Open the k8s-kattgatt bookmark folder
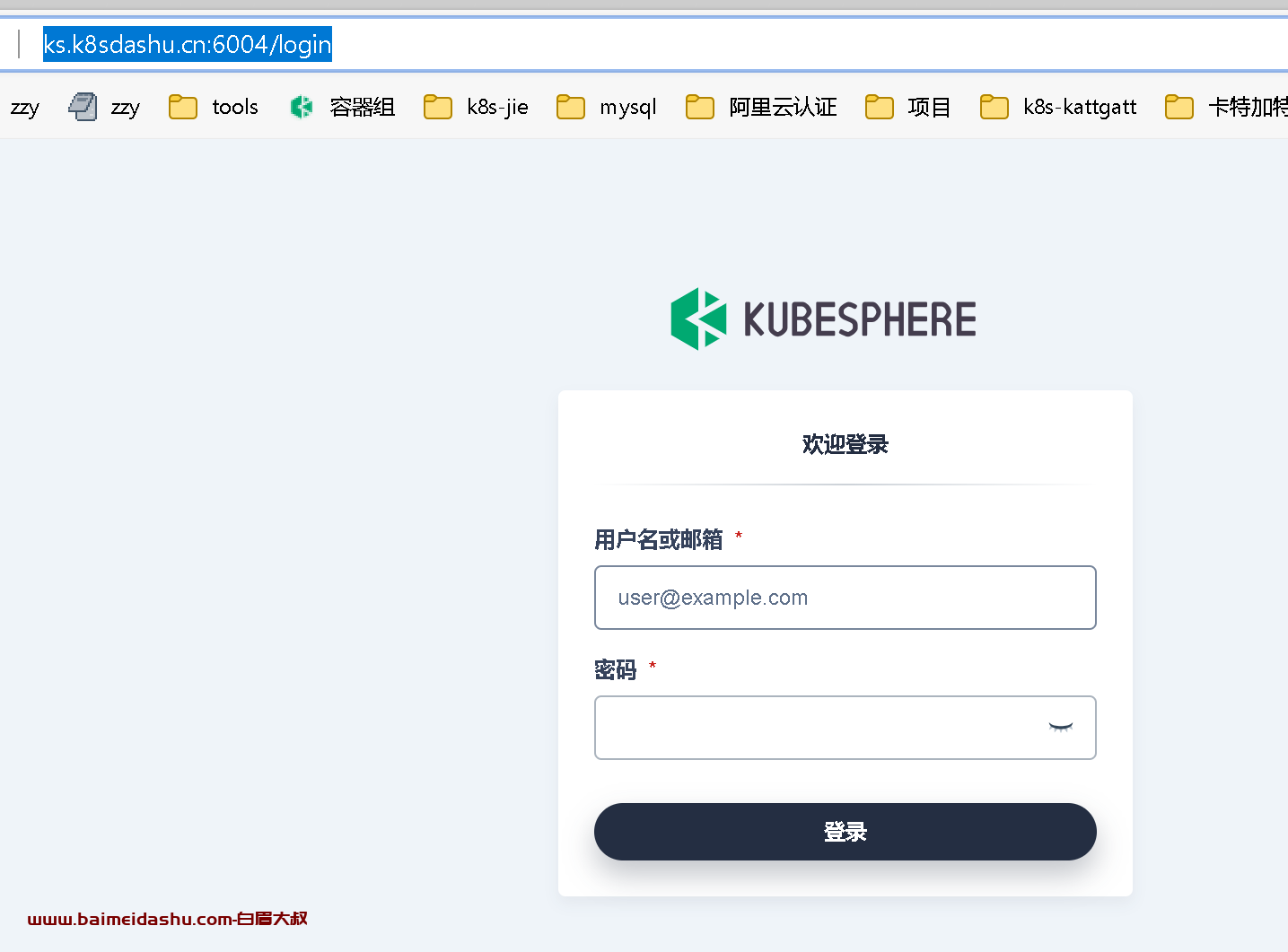The width and height of the screenshot is (1288, 952). [1058, 108]
